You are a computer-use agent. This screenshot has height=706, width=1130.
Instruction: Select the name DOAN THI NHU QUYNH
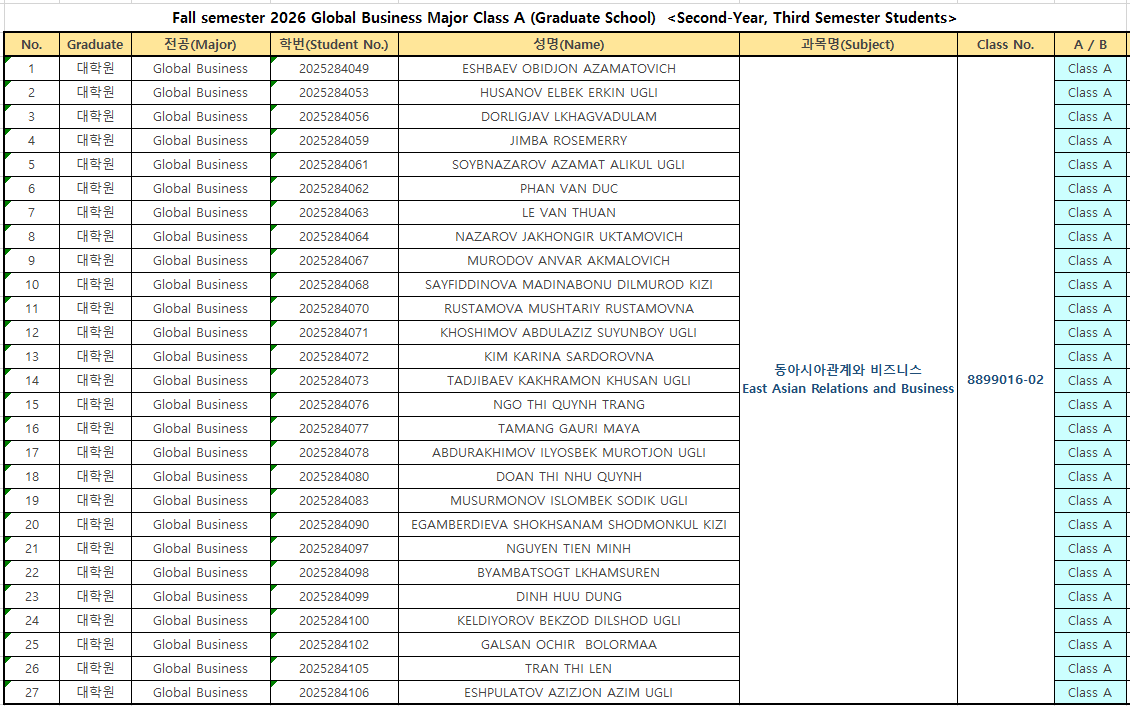coord(569,477)
